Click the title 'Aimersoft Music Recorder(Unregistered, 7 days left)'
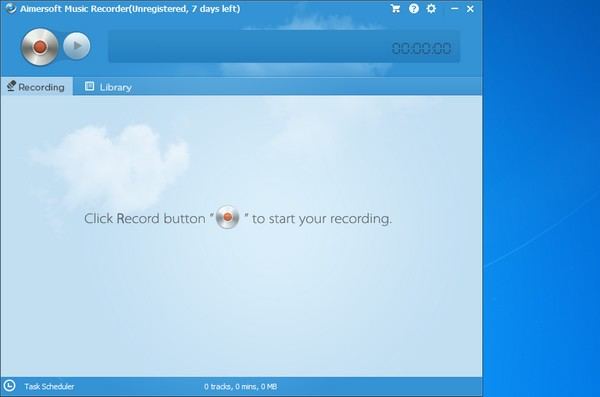Screen dimensions: 600x397 point(130,8)
